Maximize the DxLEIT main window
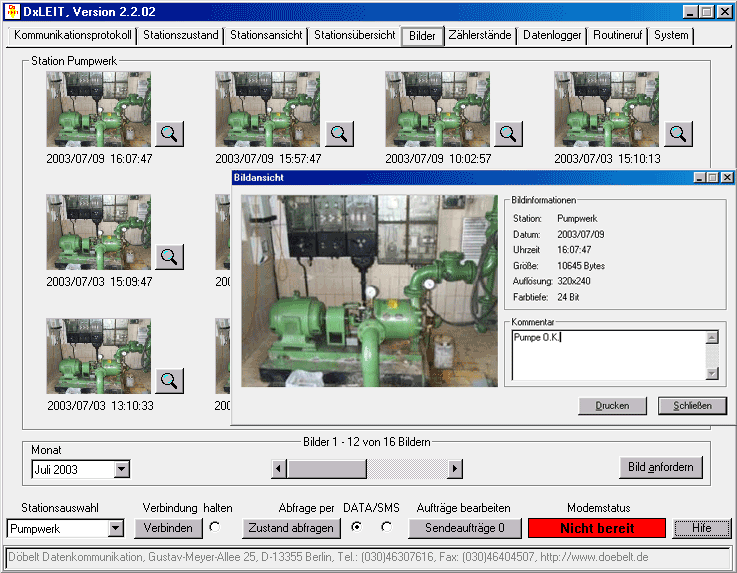 point(706,12)
